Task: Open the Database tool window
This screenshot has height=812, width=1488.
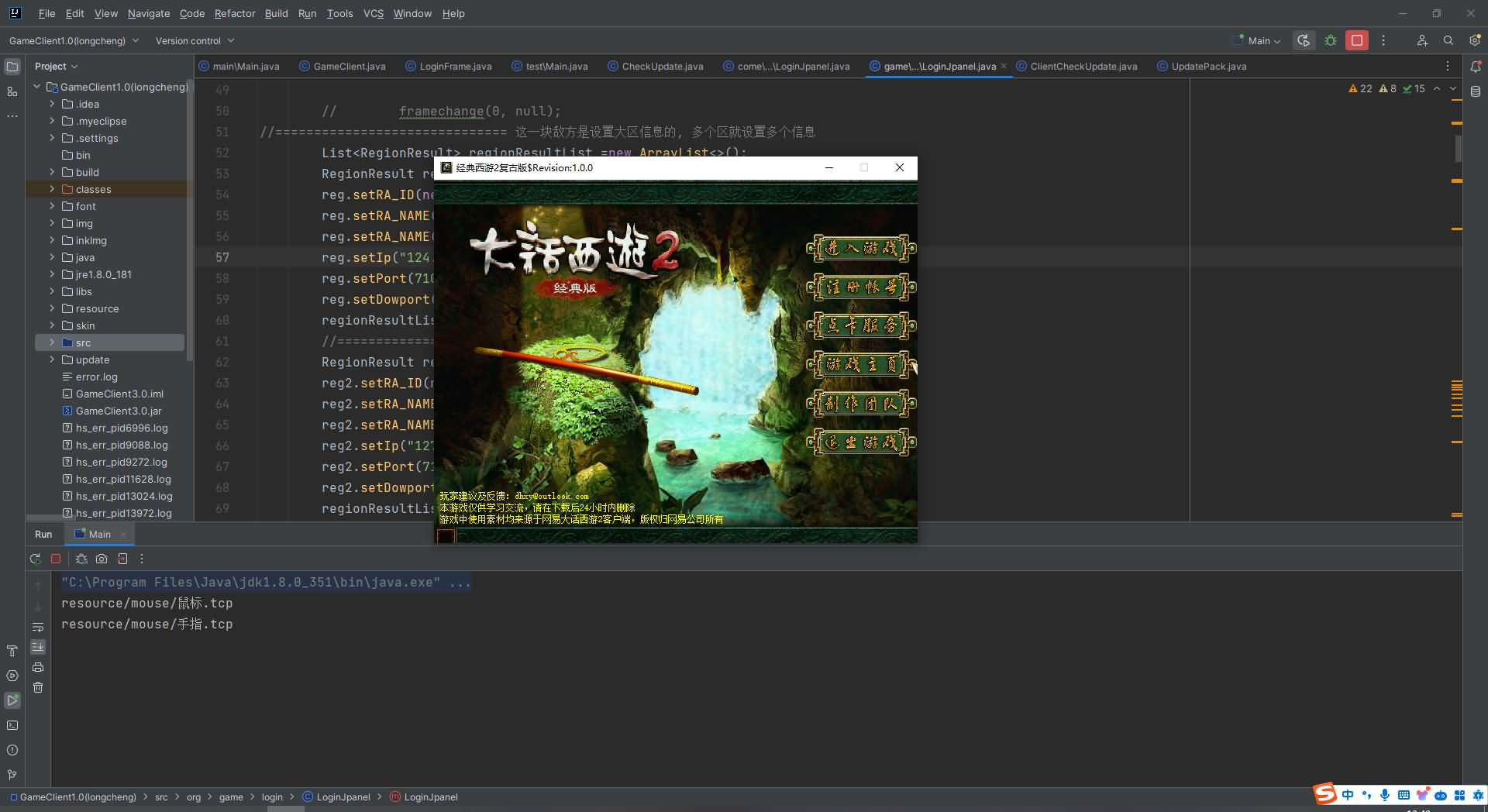Action: pos(1475,91)
